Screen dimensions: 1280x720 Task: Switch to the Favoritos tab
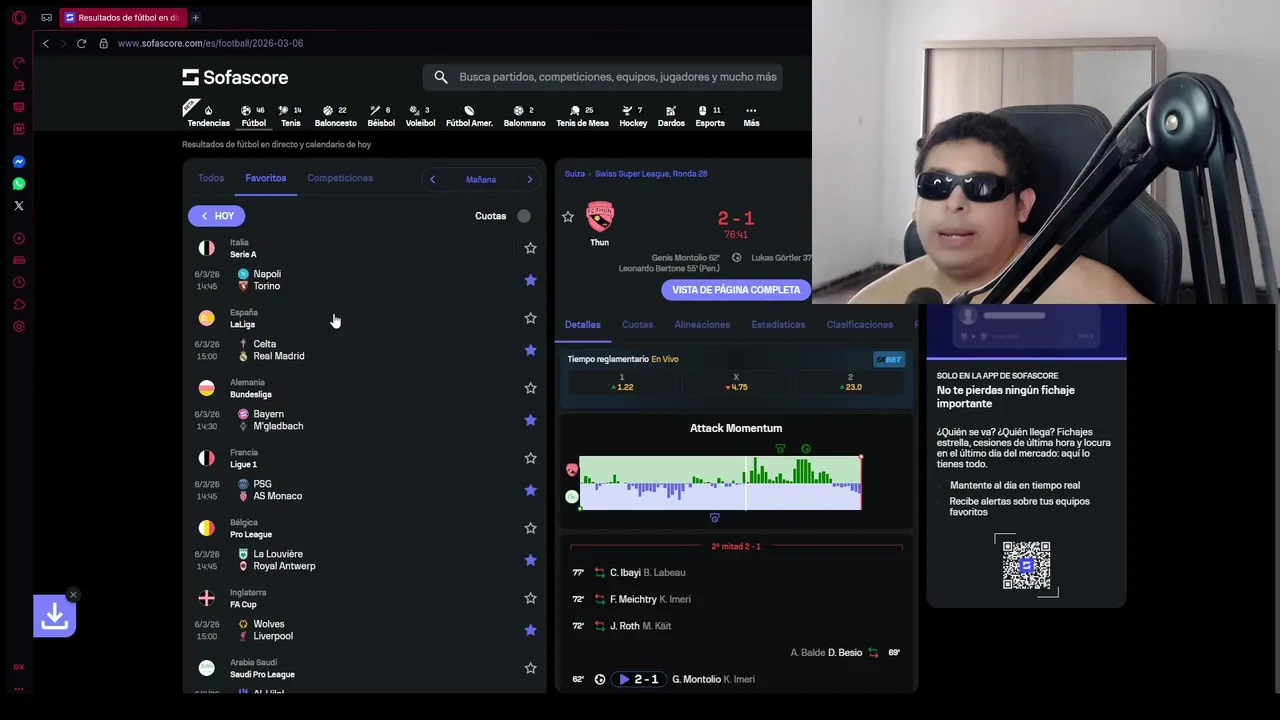pos(266,178)
